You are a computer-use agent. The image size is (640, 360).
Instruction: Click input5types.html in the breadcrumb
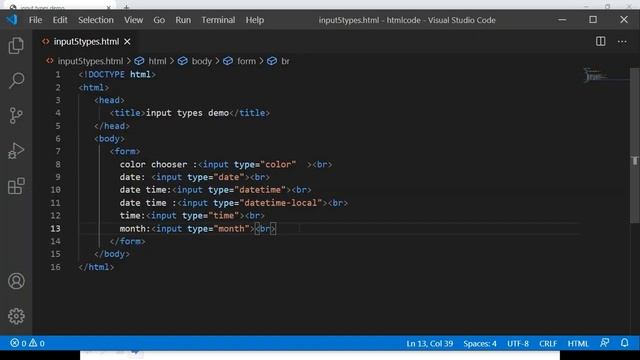[x=90, y=61]
